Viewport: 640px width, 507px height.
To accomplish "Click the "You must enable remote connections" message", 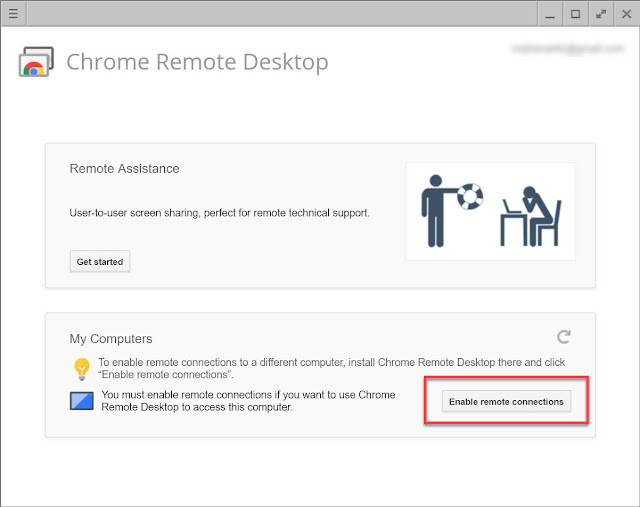I will point(248,401).
